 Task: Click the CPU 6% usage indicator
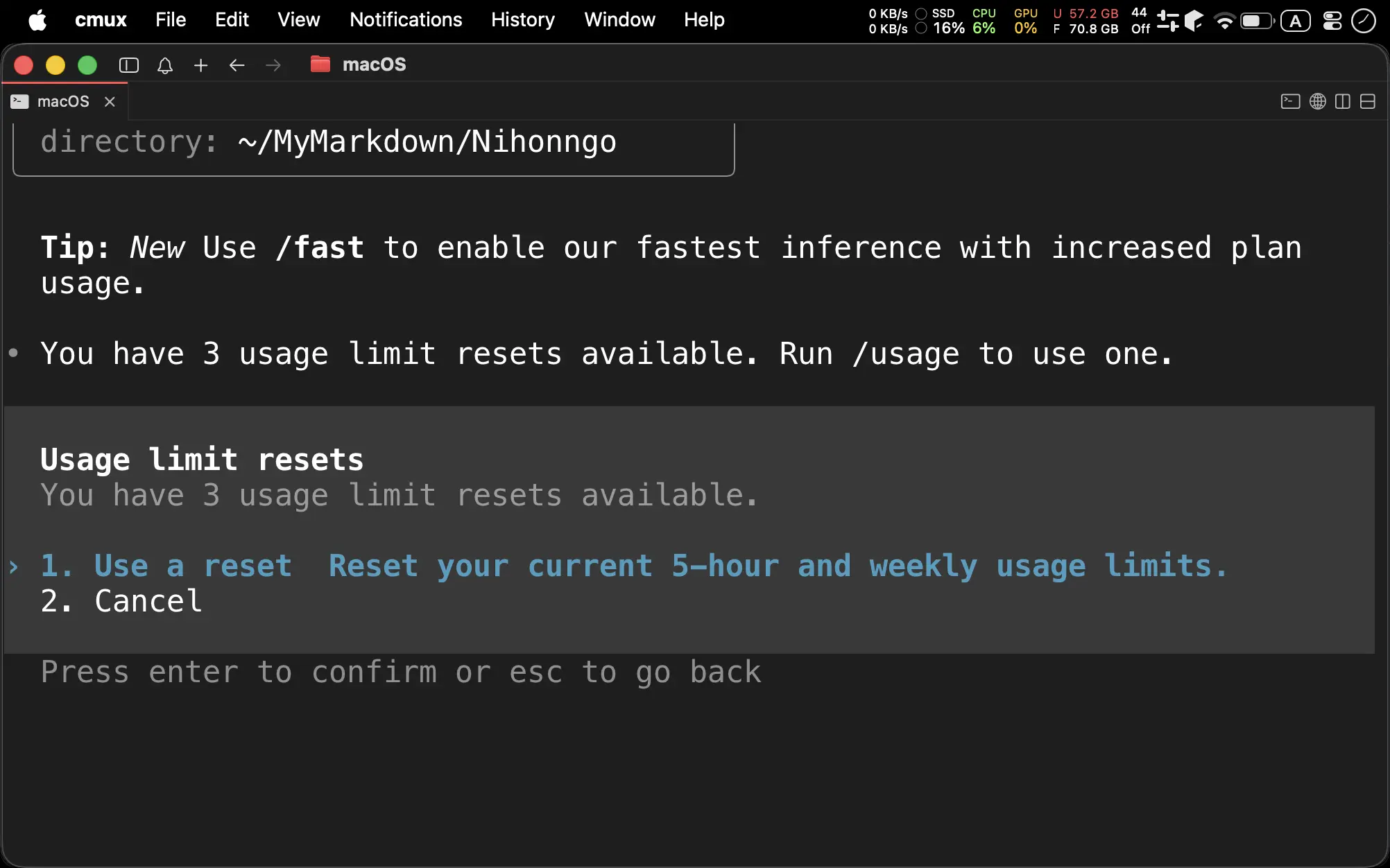(984, 21)
